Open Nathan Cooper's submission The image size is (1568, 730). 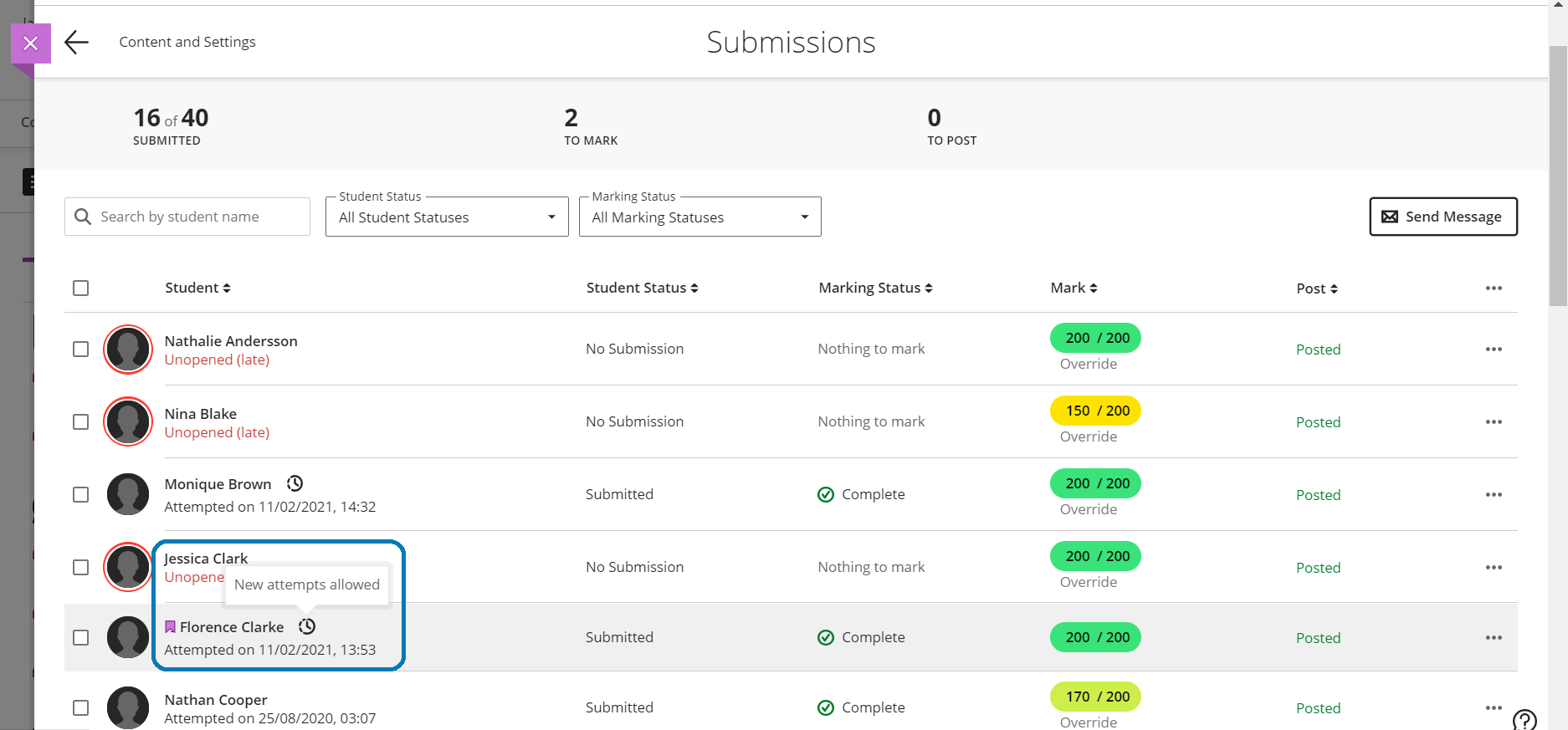[216, 700]
